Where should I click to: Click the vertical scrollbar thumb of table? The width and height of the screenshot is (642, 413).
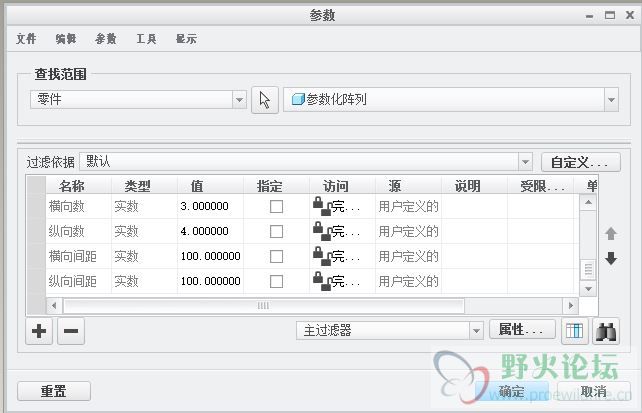coord(588,270)
